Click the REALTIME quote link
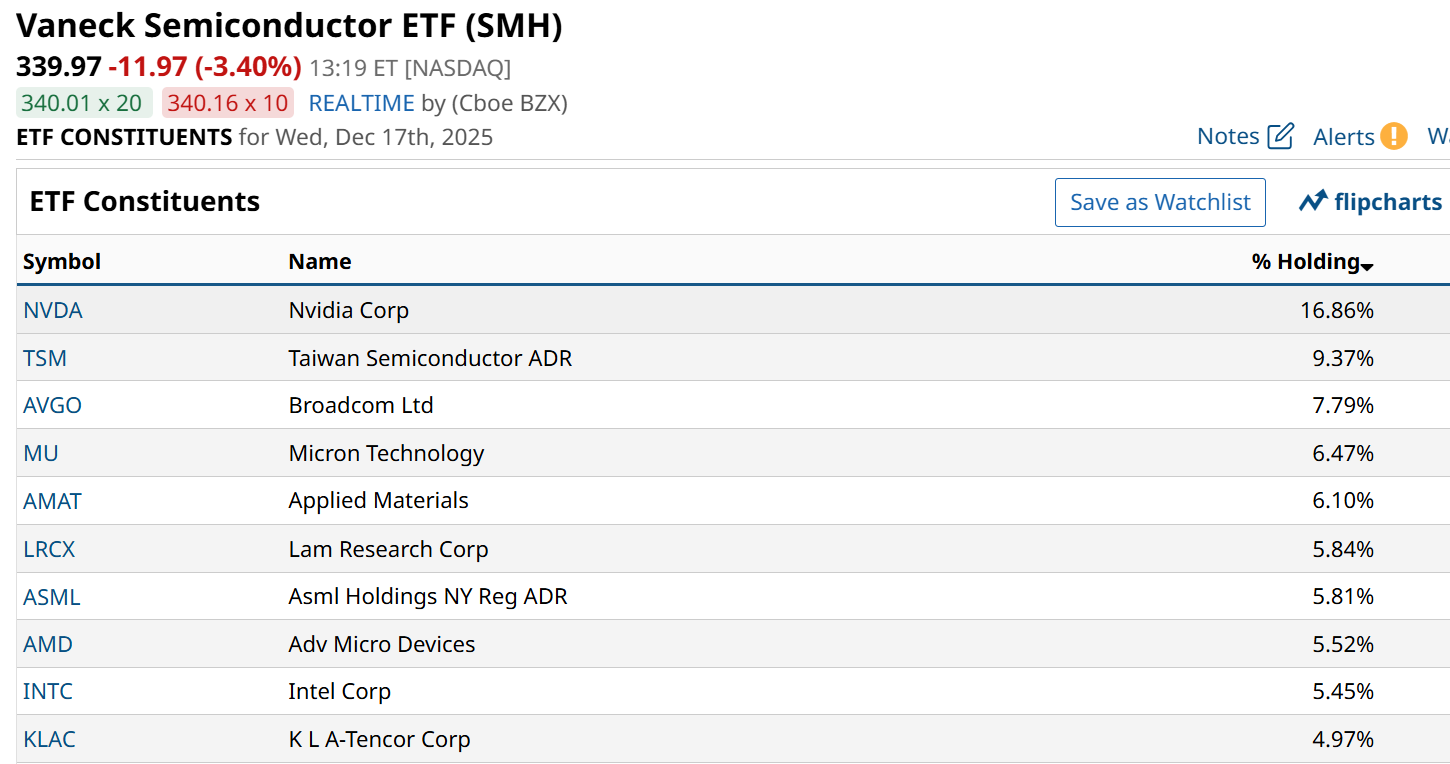Image resolution: width=1450 pixels, height=764 pixels. pos(361,103)
